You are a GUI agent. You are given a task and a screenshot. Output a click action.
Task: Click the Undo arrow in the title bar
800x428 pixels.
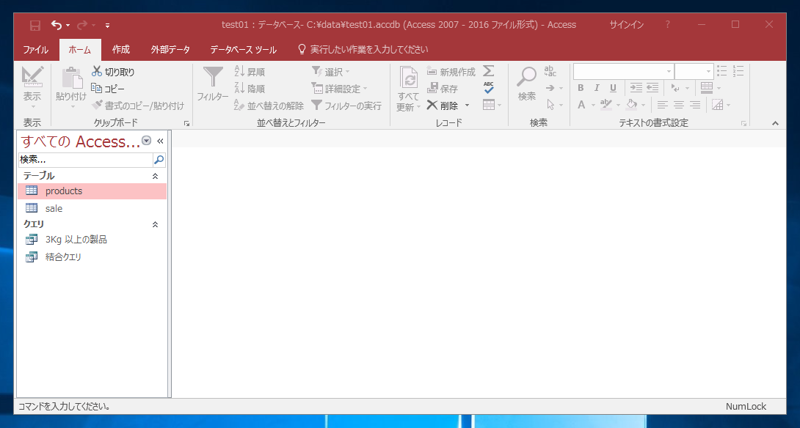point(56,25)
